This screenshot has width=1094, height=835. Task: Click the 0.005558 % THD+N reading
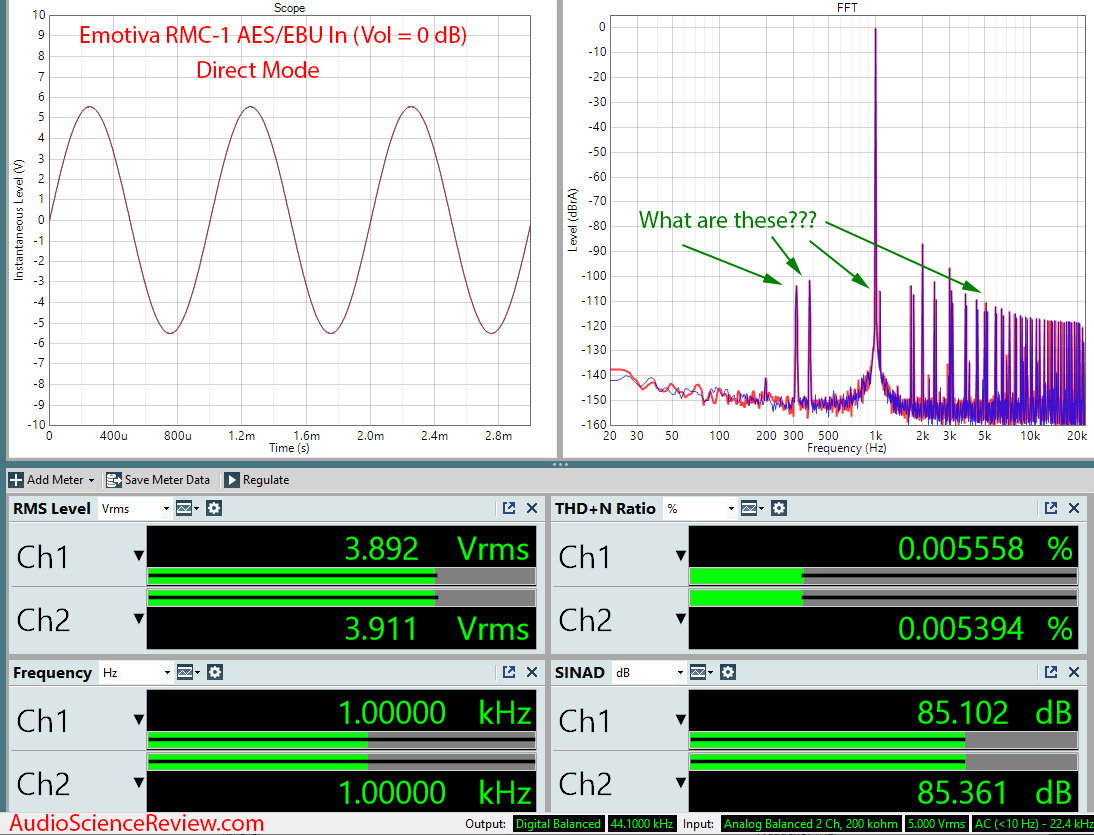pyautogui.click(x=985, y=549)
